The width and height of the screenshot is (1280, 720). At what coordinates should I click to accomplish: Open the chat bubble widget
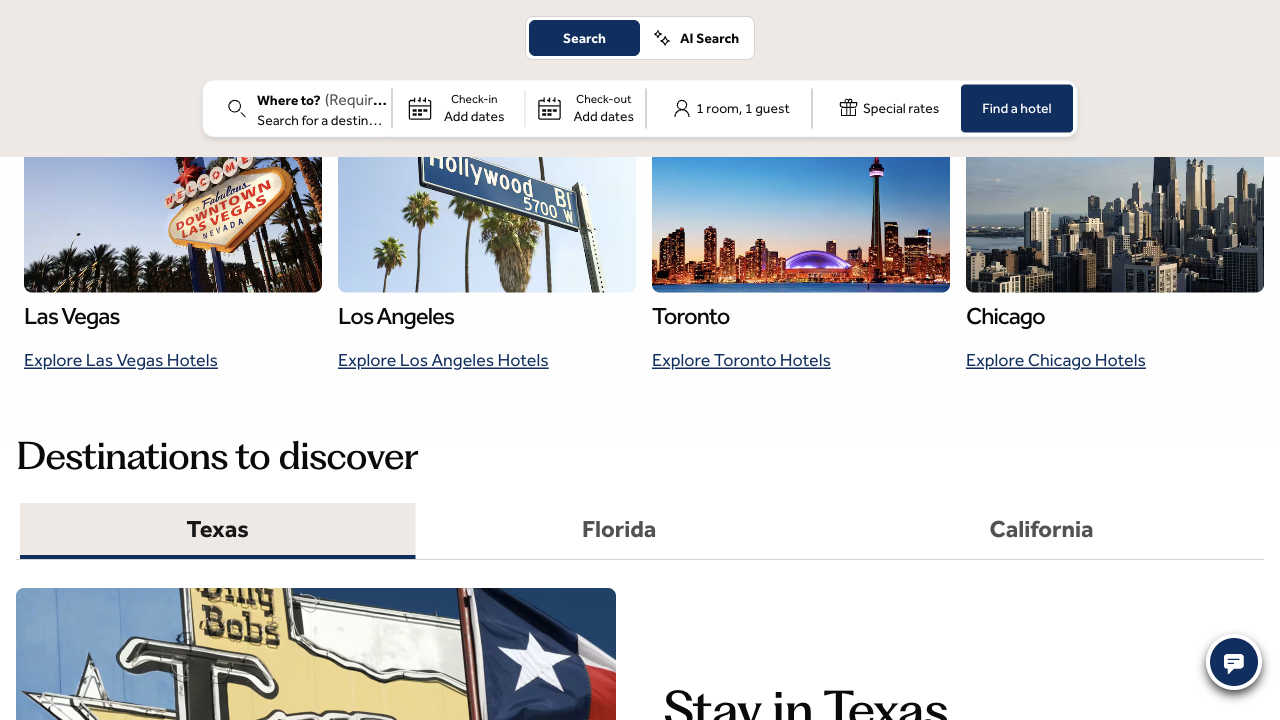(x=1234, y=662)
